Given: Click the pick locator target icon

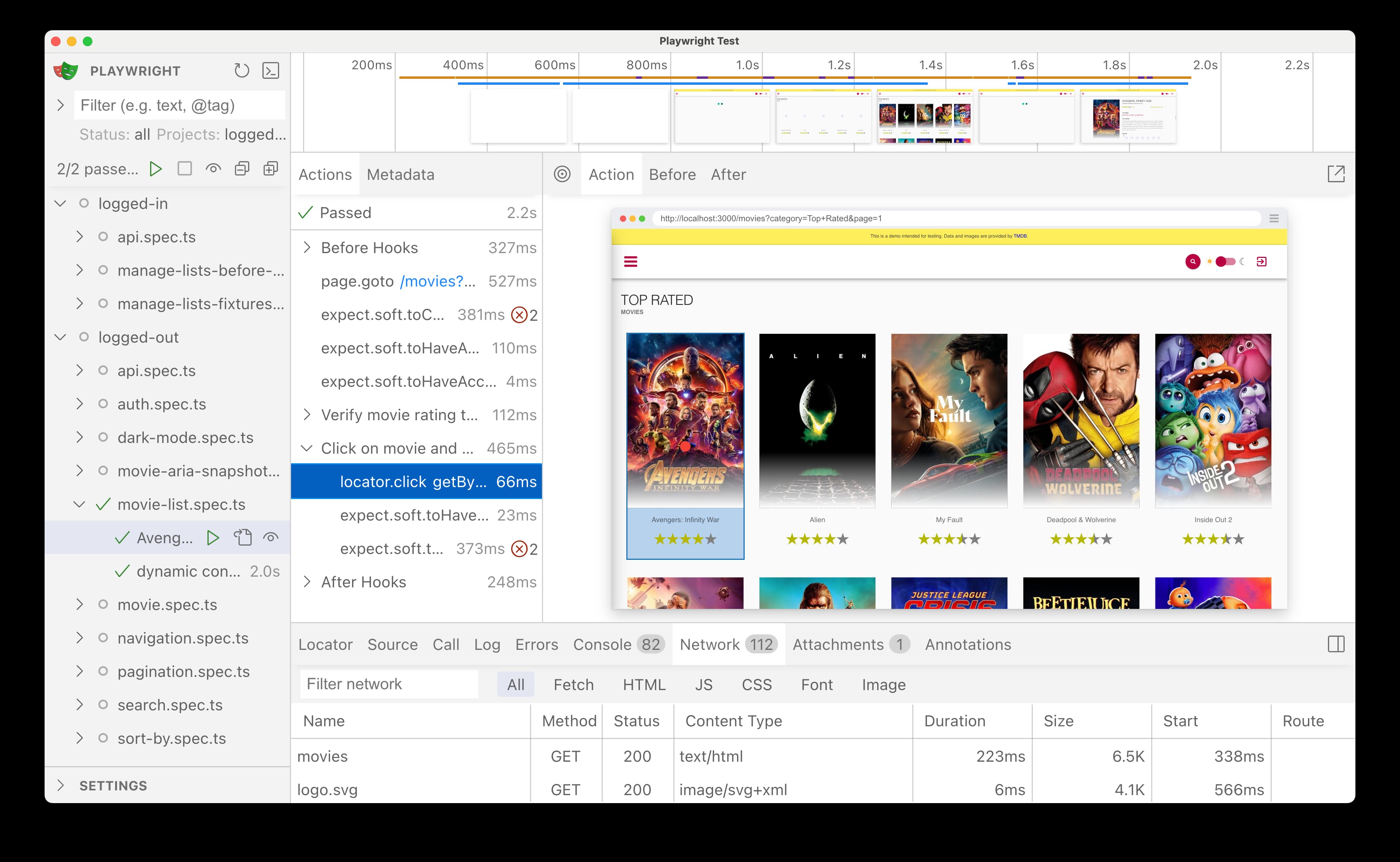Looking at the screenshot, I should [562, 174].
